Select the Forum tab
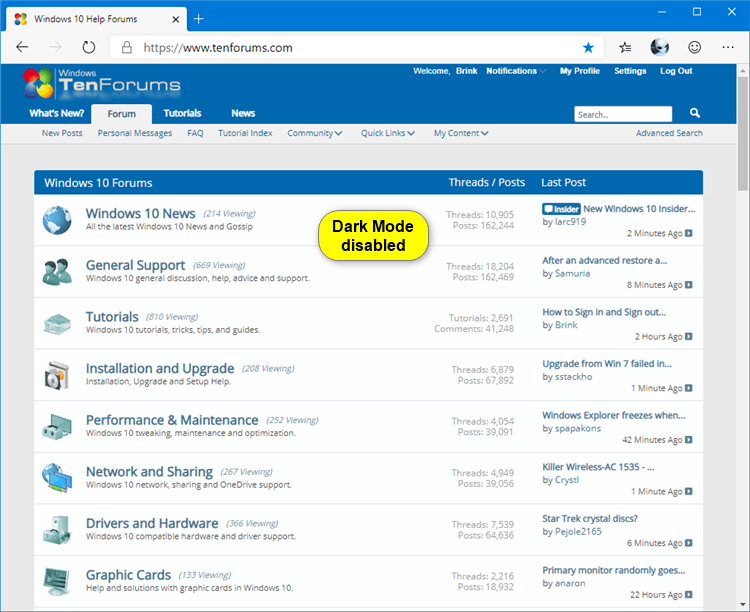750x612 pixels. click(121, 114)
